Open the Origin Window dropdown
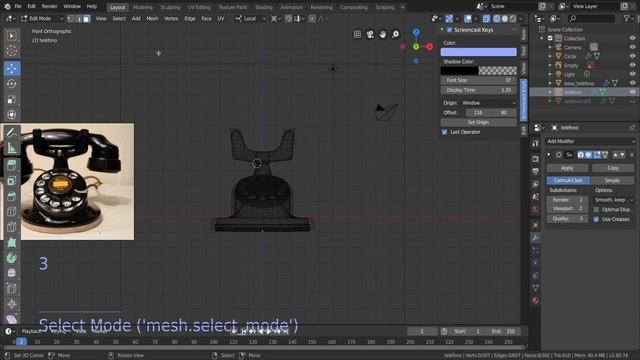This screenshot has width=640, height=360. [x=488, y=103]
